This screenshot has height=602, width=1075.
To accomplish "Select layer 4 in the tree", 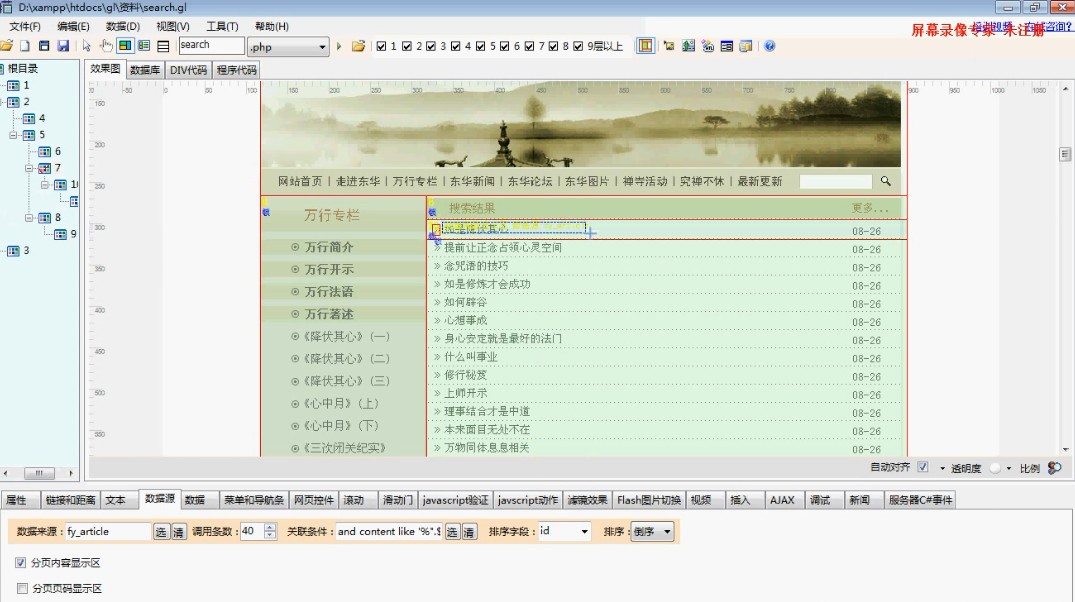I will click(x=35, y=118).
